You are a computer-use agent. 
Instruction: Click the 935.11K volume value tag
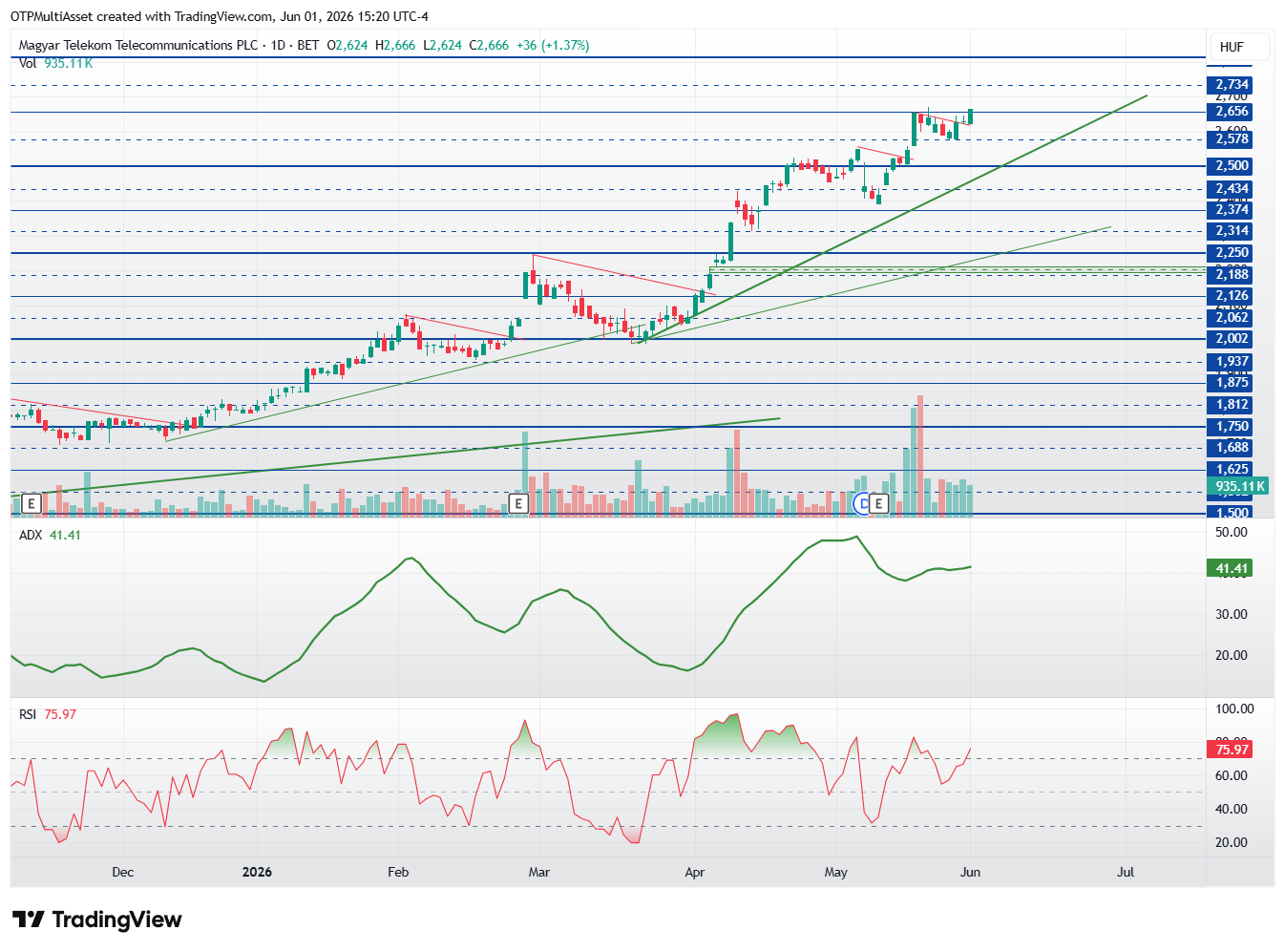[x=1239, y=486]
